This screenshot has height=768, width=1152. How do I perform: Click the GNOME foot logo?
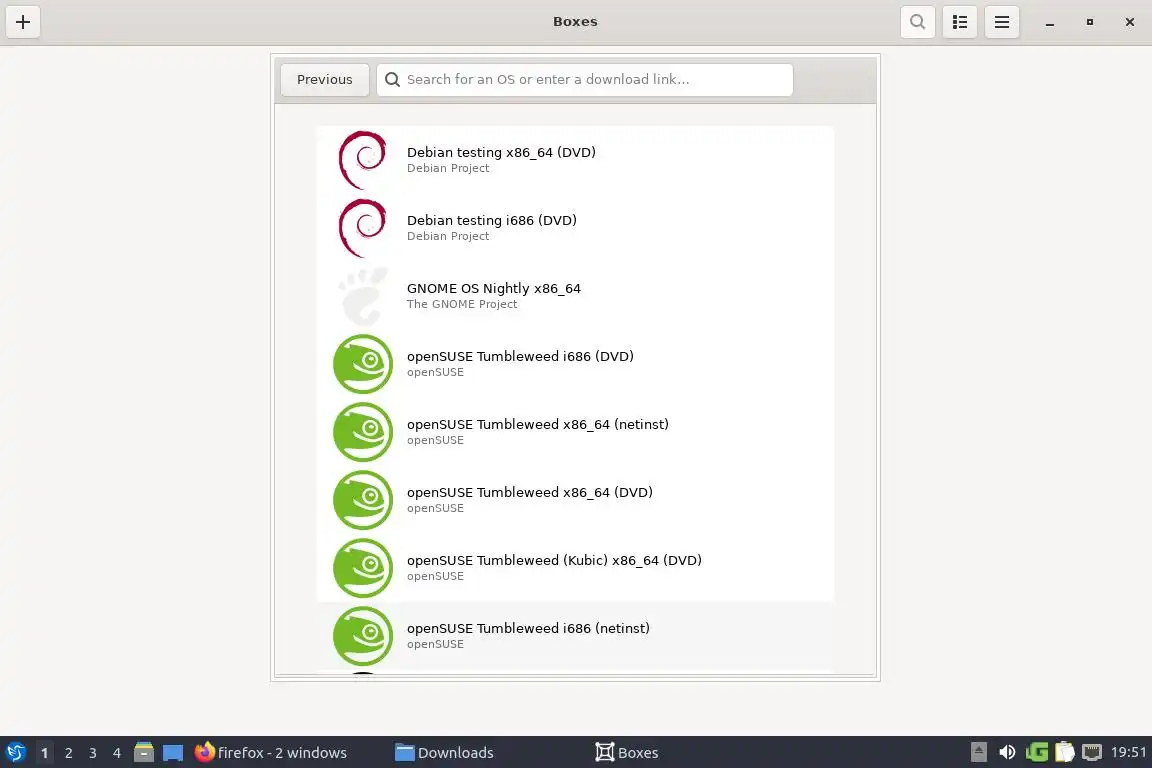(x=363, y=296)
